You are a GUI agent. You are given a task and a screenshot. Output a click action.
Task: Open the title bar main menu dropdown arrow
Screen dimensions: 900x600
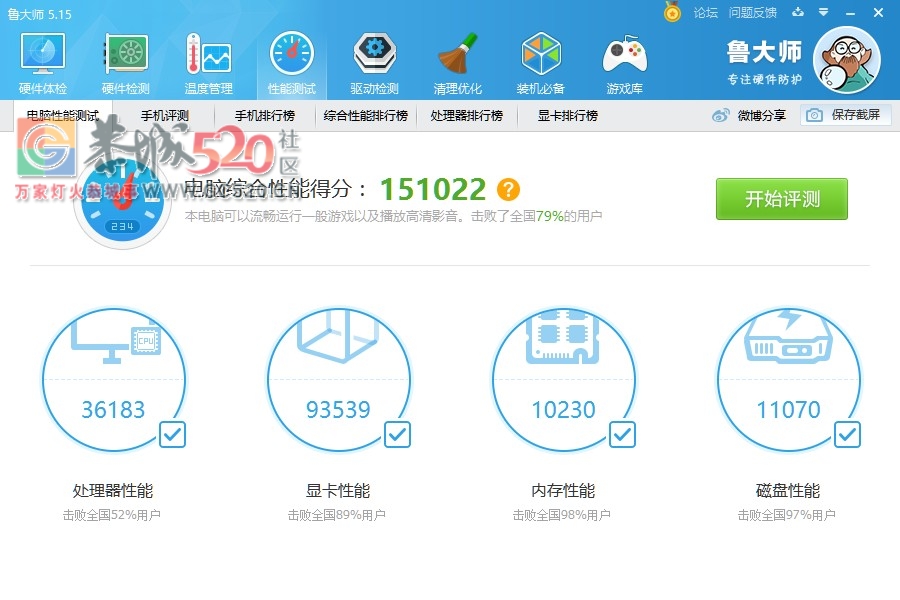[x=822, y=12]
